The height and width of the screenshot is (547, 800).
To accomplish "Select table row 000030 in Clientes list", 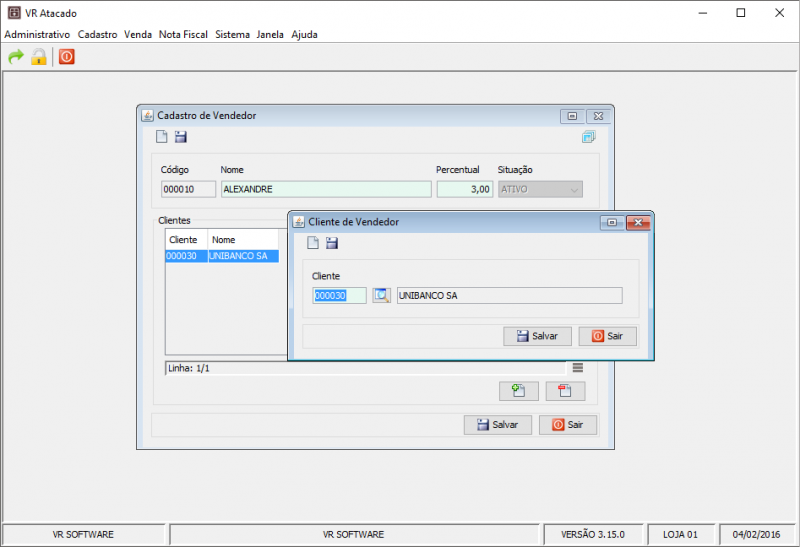I will 222,256.
